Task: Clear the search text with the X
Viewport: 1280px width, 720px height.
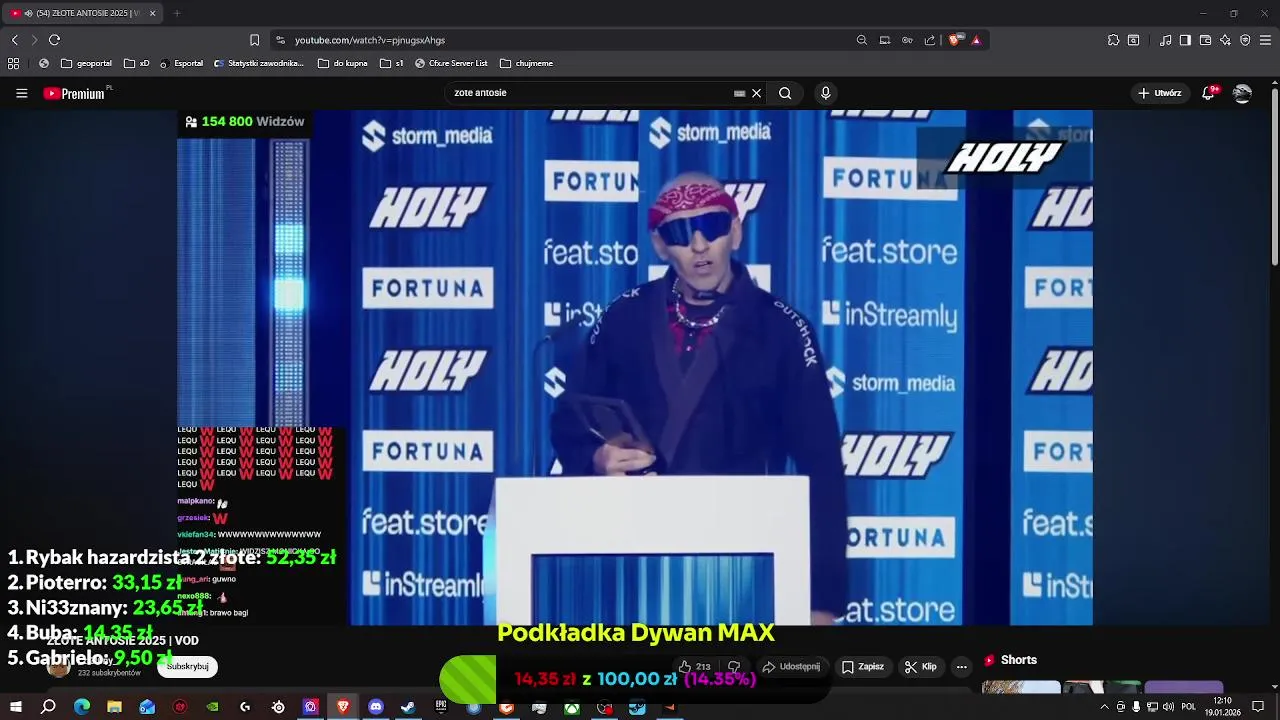Action: (756, 93)
